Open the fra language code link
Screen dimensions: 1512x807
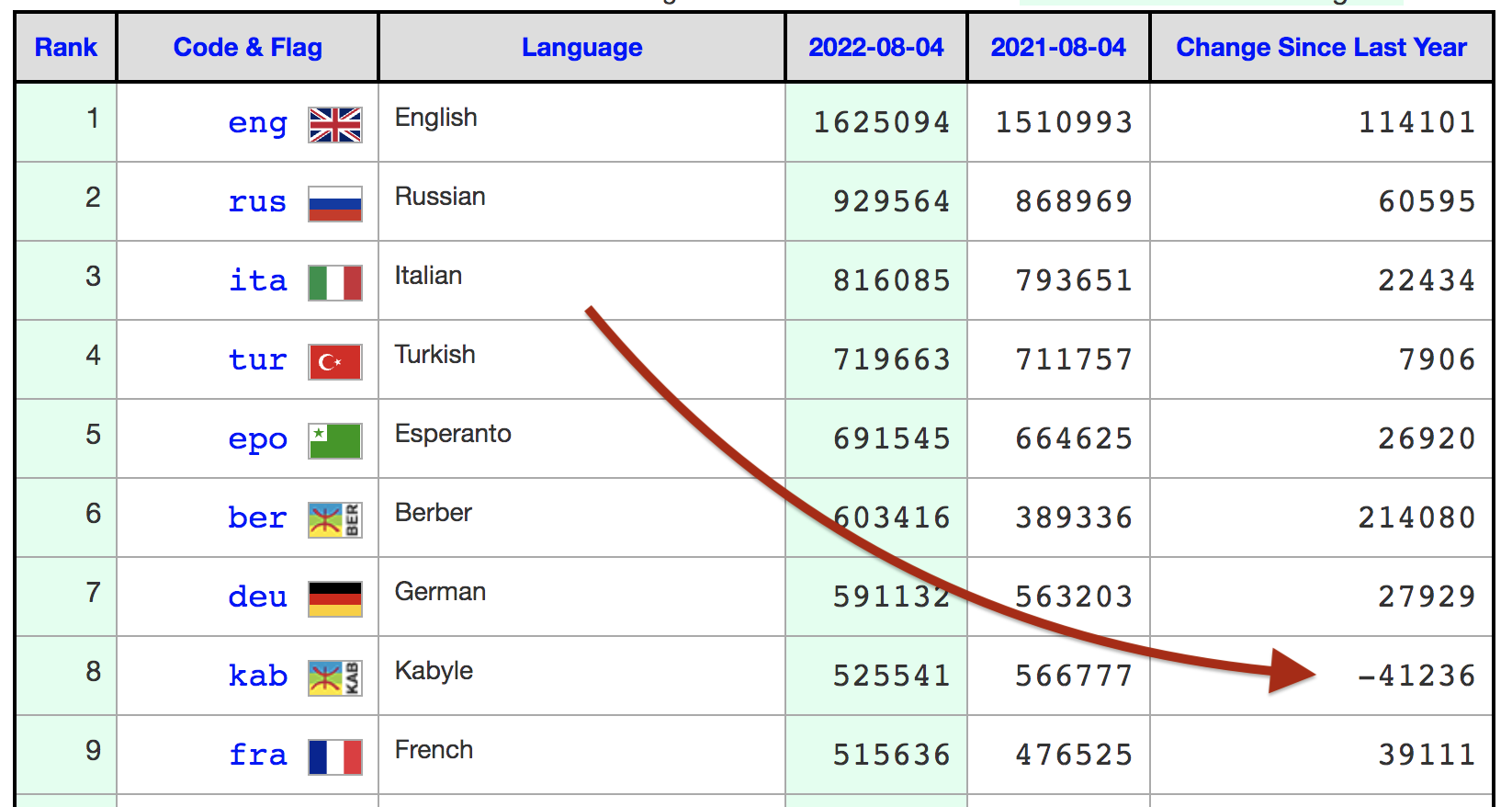pyautogui.click(x=258, y=755)
